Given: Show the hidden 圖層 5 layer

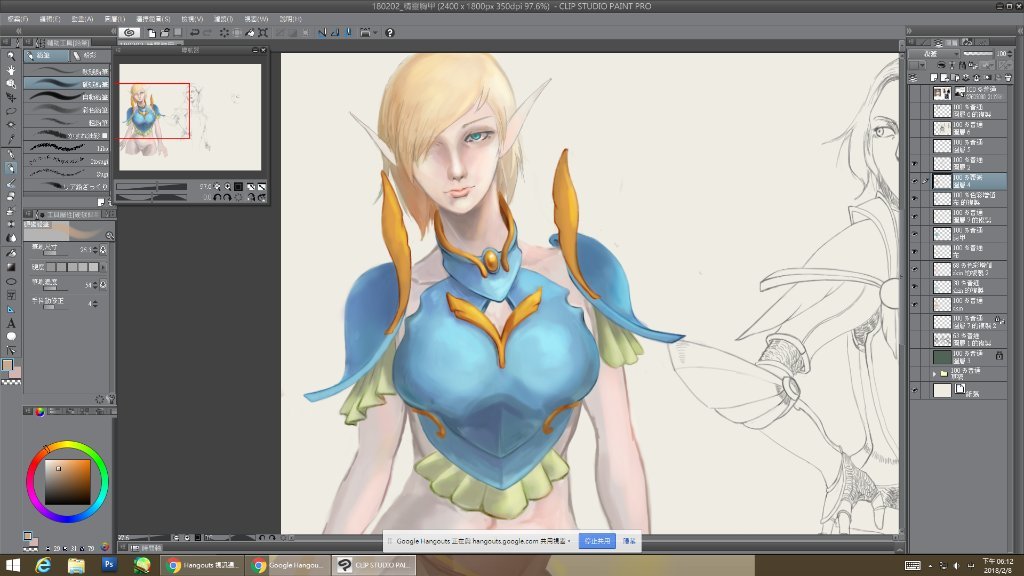Looking at the screenshot, I should tap(914, 146).
